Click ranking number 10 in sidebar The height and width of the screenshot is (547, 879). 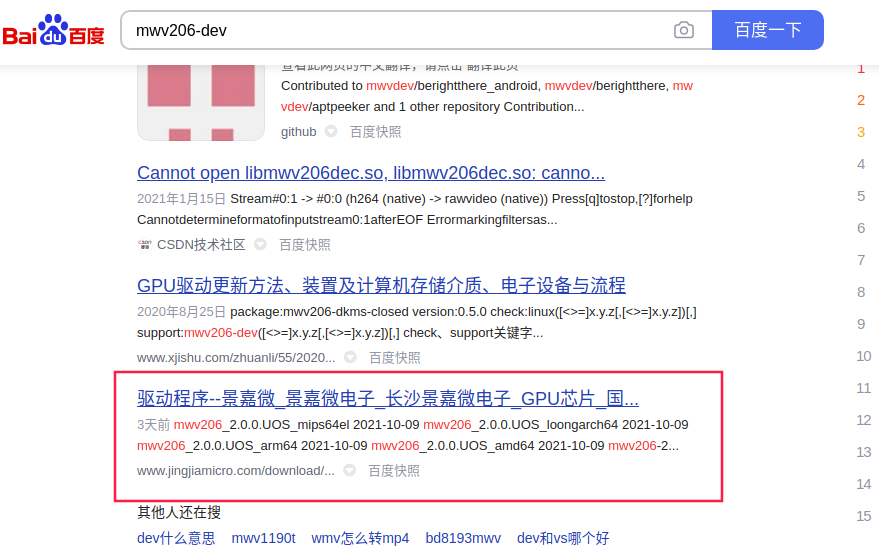point(863,356)
